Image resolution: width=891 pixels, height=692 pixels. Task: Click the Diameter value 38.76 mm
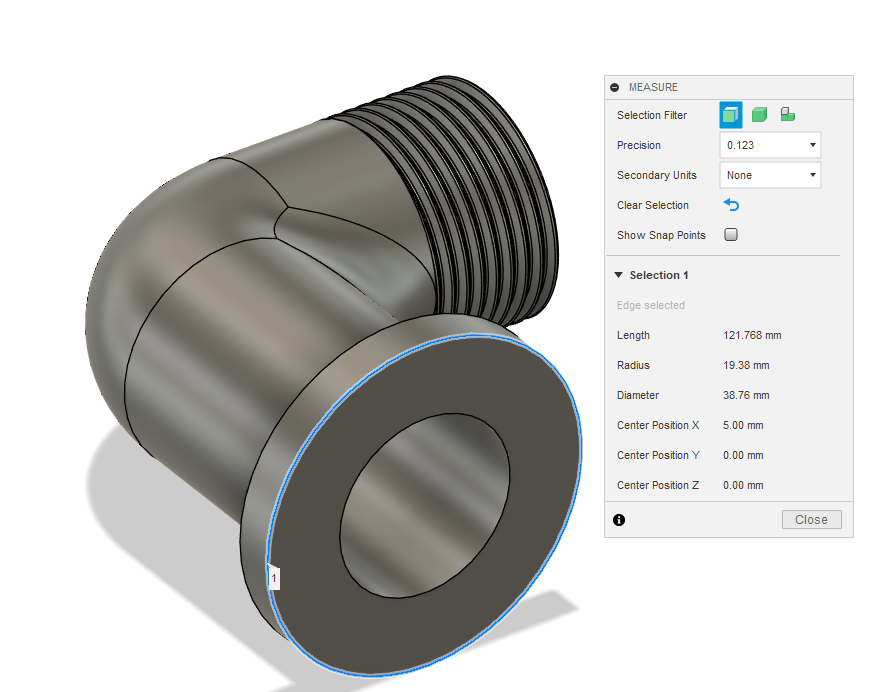[746, 395]
